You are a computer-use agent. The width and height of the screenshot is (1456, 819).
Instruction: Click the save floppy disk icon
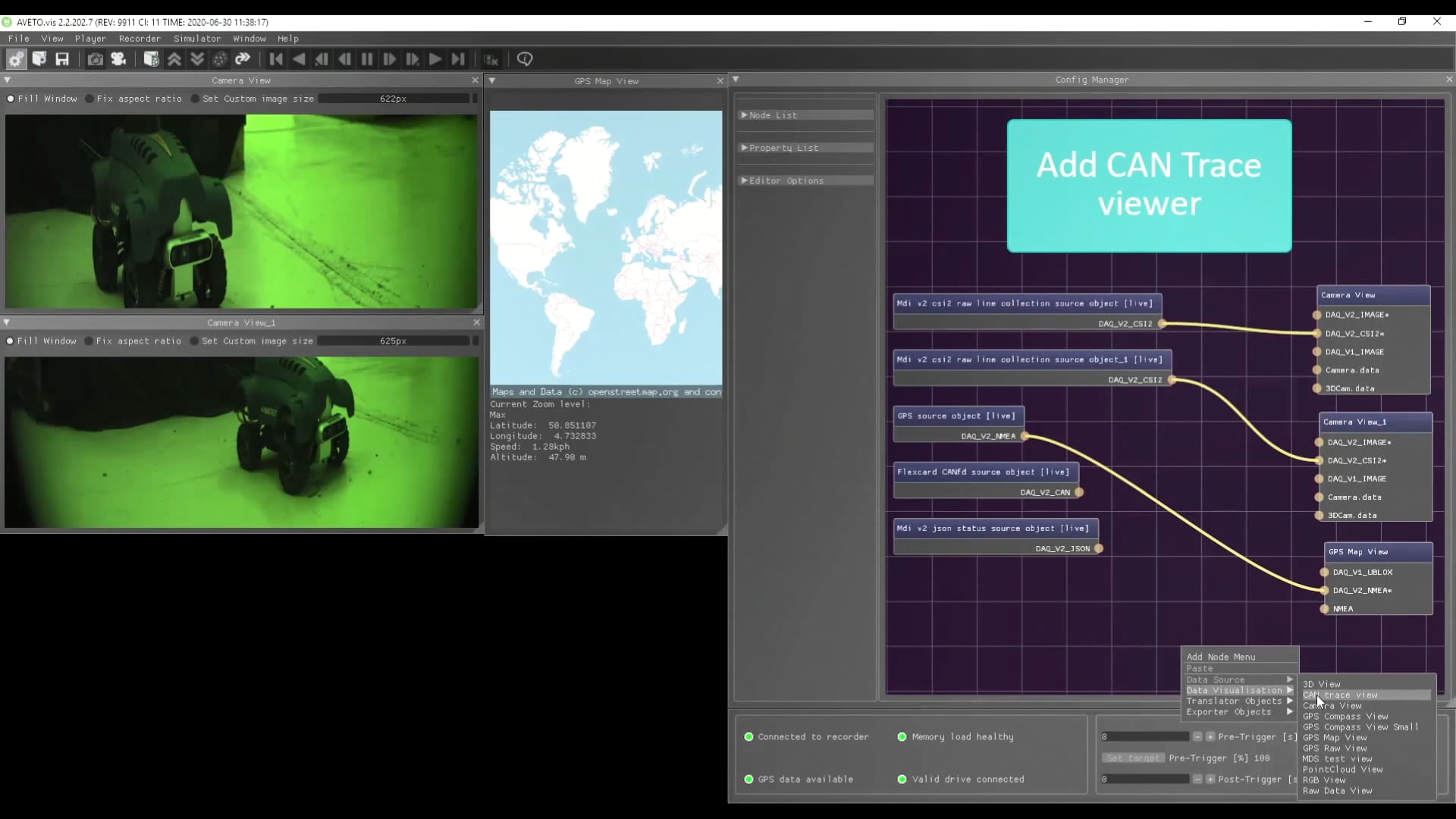(x=62, y=59)
